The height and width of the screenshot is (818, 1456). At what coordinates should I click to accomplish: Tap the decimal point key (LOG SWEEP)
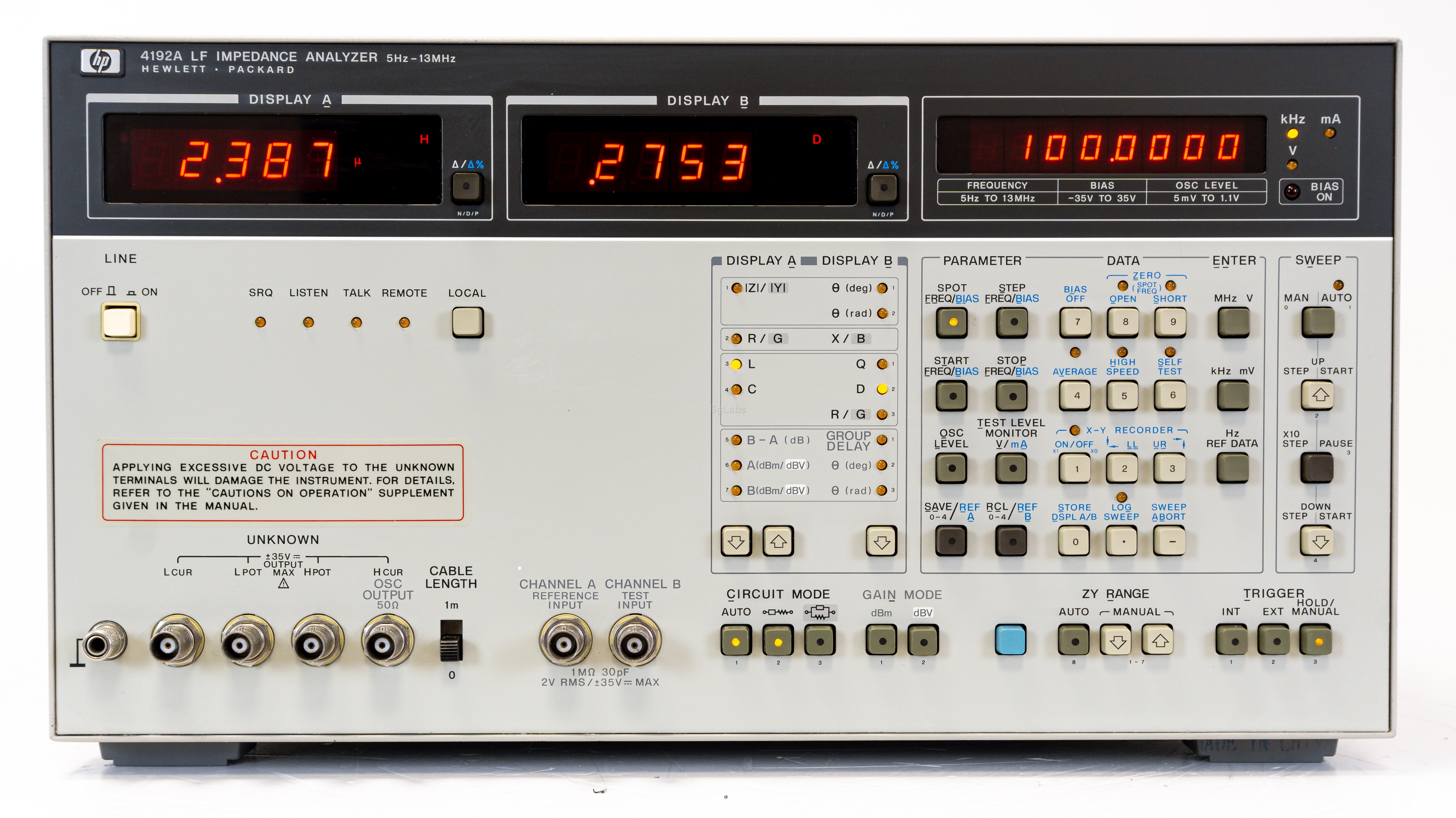click(x=1122, y=541)
